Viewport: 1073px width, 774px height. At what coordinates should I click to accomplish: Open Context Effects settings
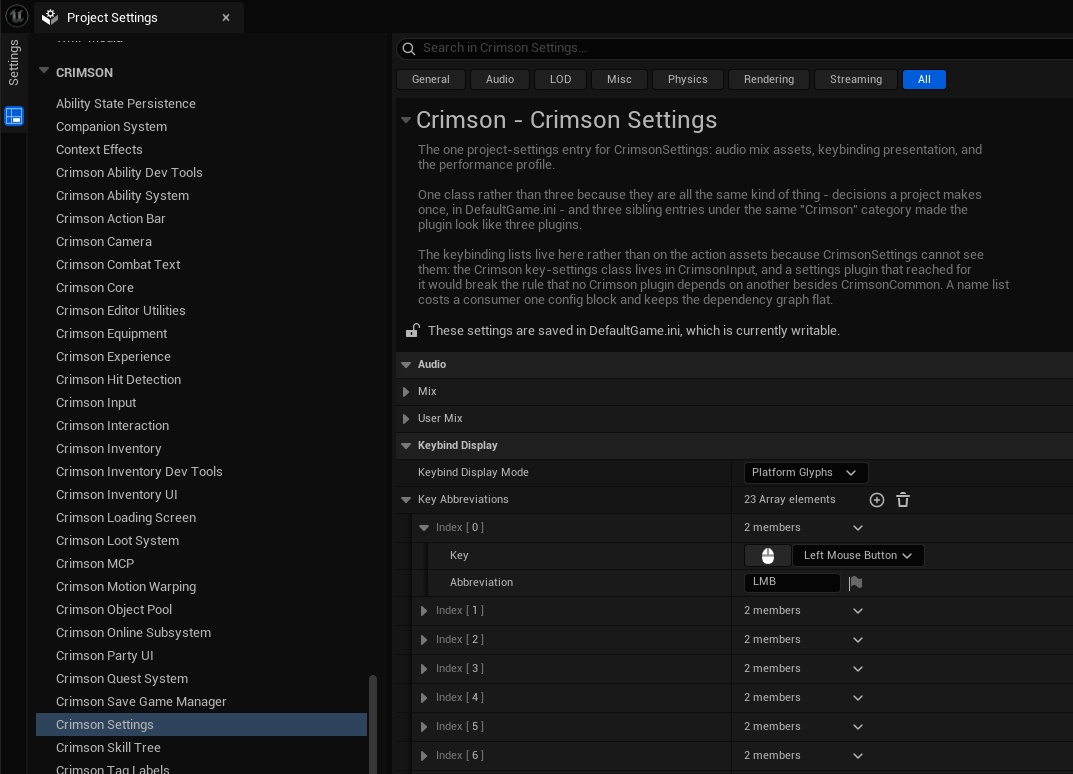99,150
